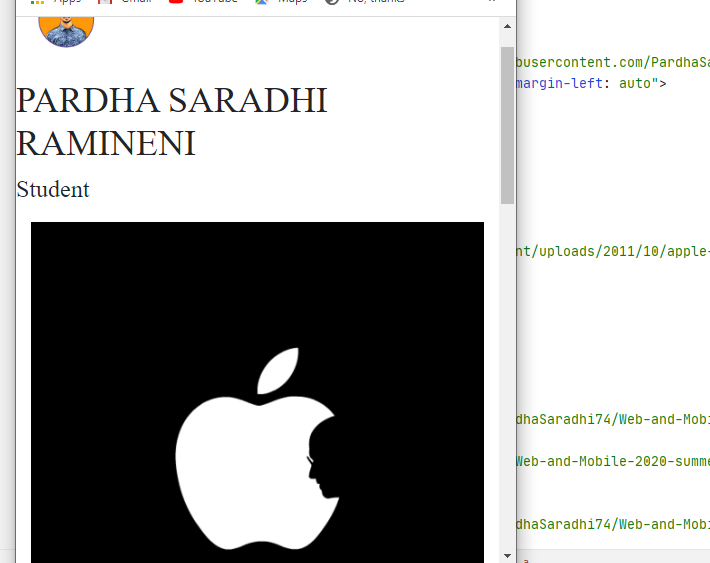
Task: Click the RAMINENI heading line
Action: [106, 143]
